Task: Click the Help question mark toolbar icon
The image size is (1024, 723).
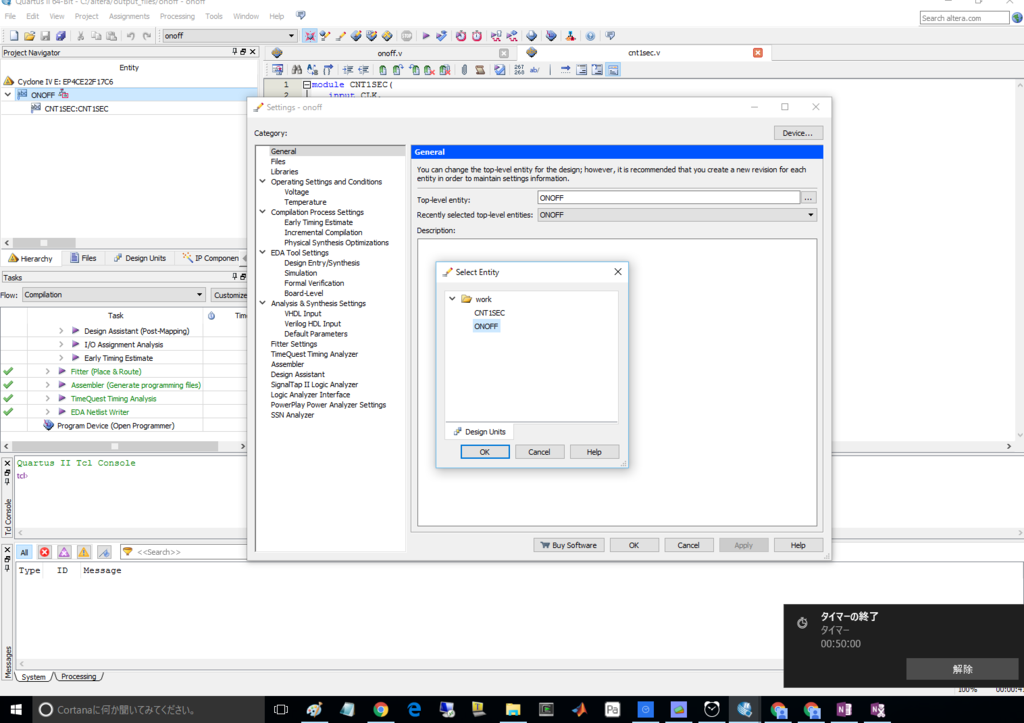Action: pyautogui.click(x=590, y=36)
